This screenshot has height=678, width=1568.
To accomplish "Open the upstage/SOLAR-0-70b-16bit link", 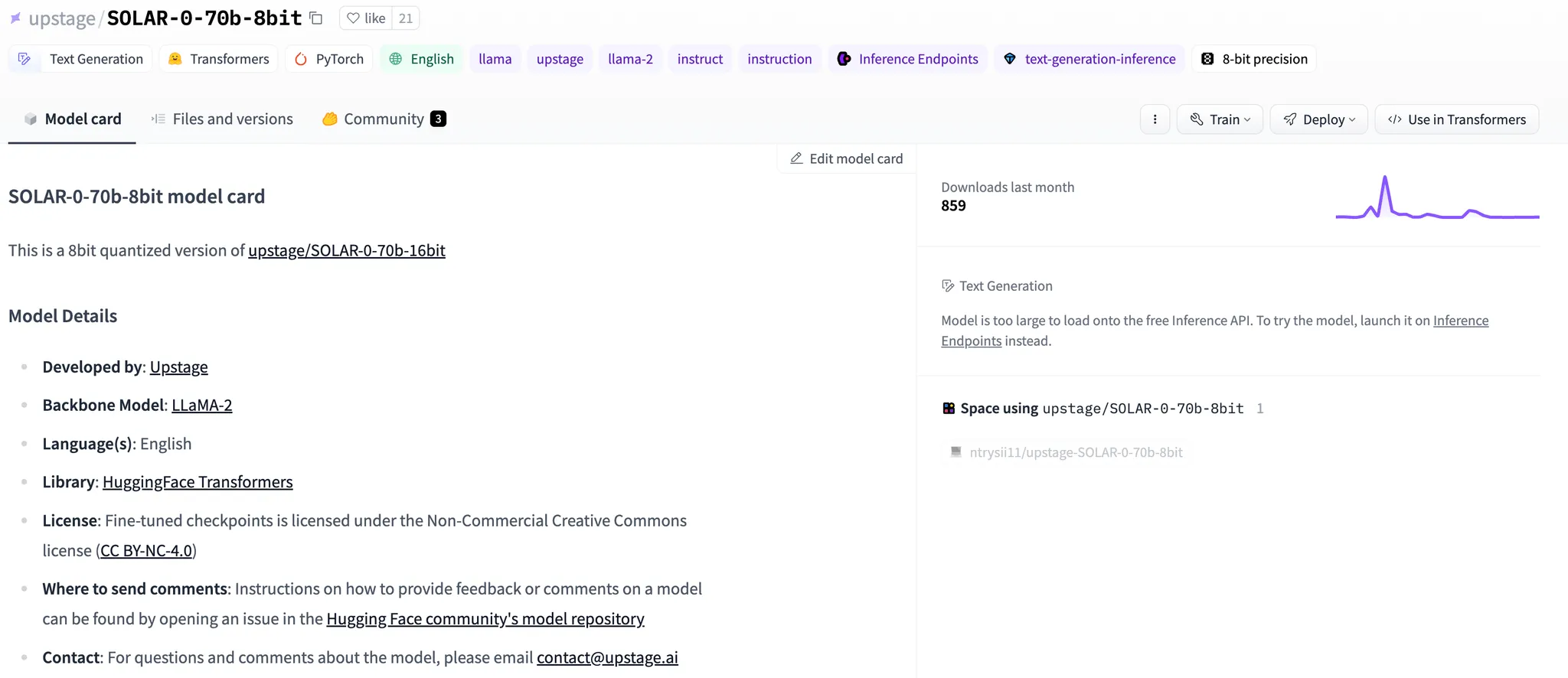I will [346, 250].
